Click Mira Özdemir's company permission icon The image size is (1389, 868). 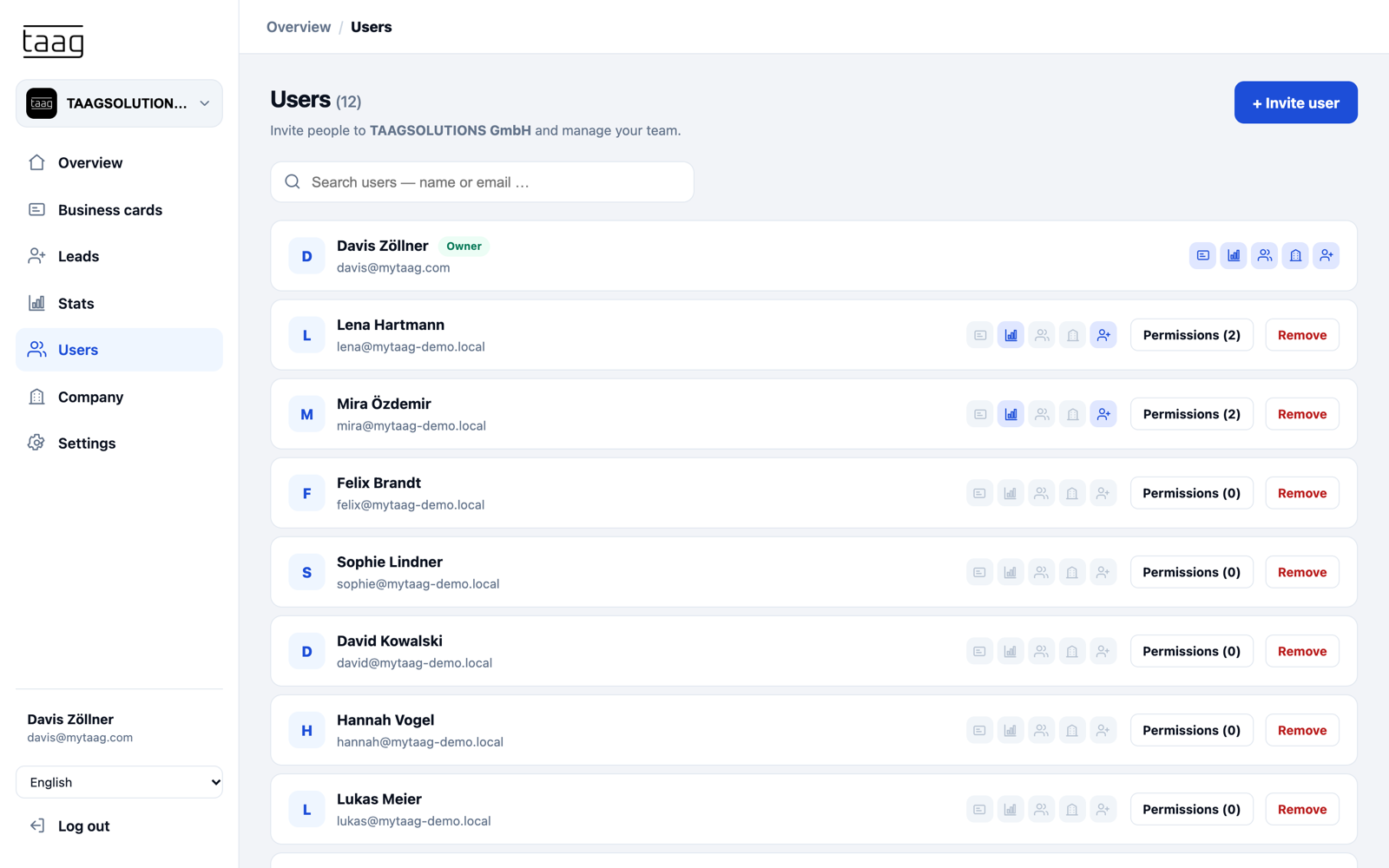[1073, 414]
